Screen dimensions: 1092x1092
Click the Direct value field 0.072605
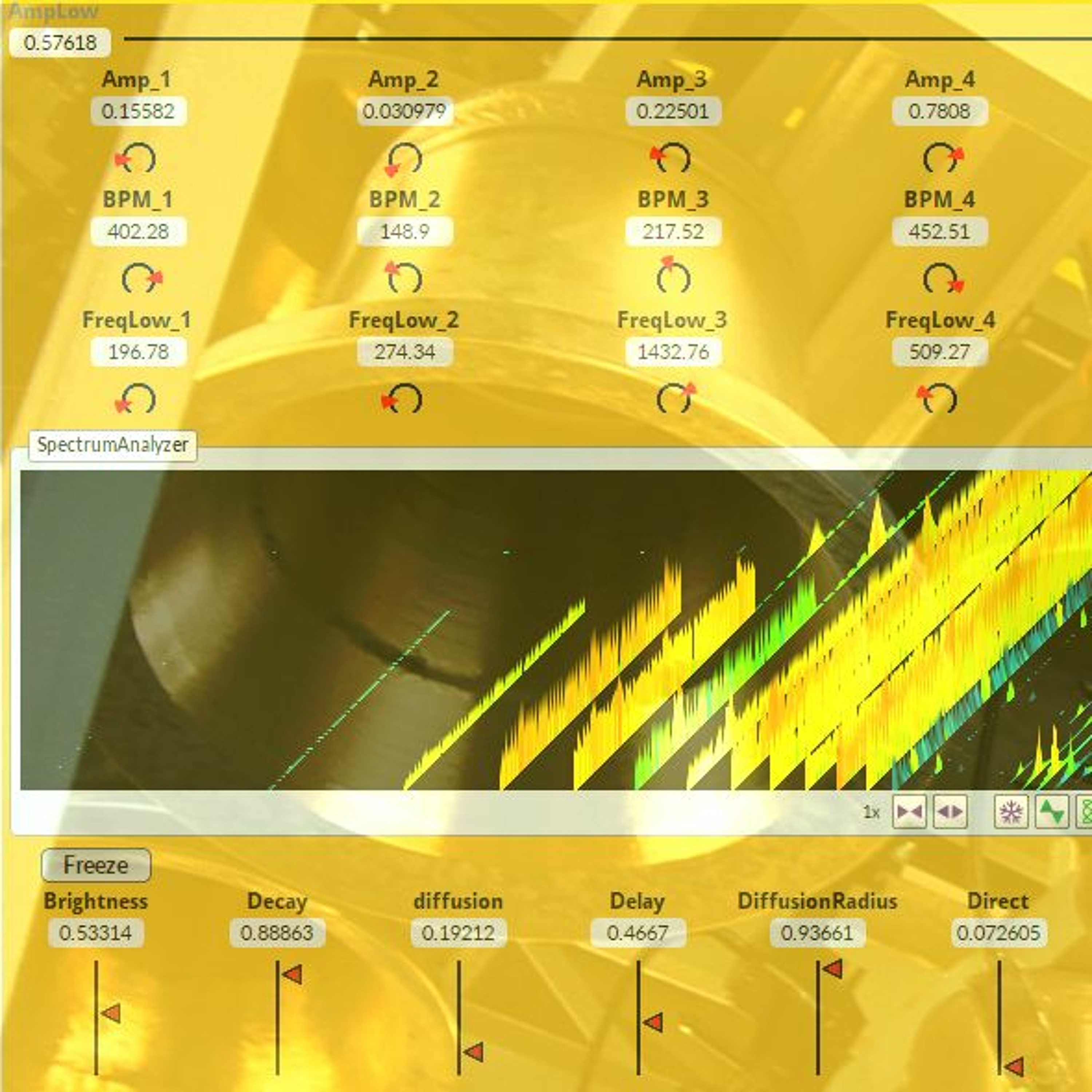point(999,933)
